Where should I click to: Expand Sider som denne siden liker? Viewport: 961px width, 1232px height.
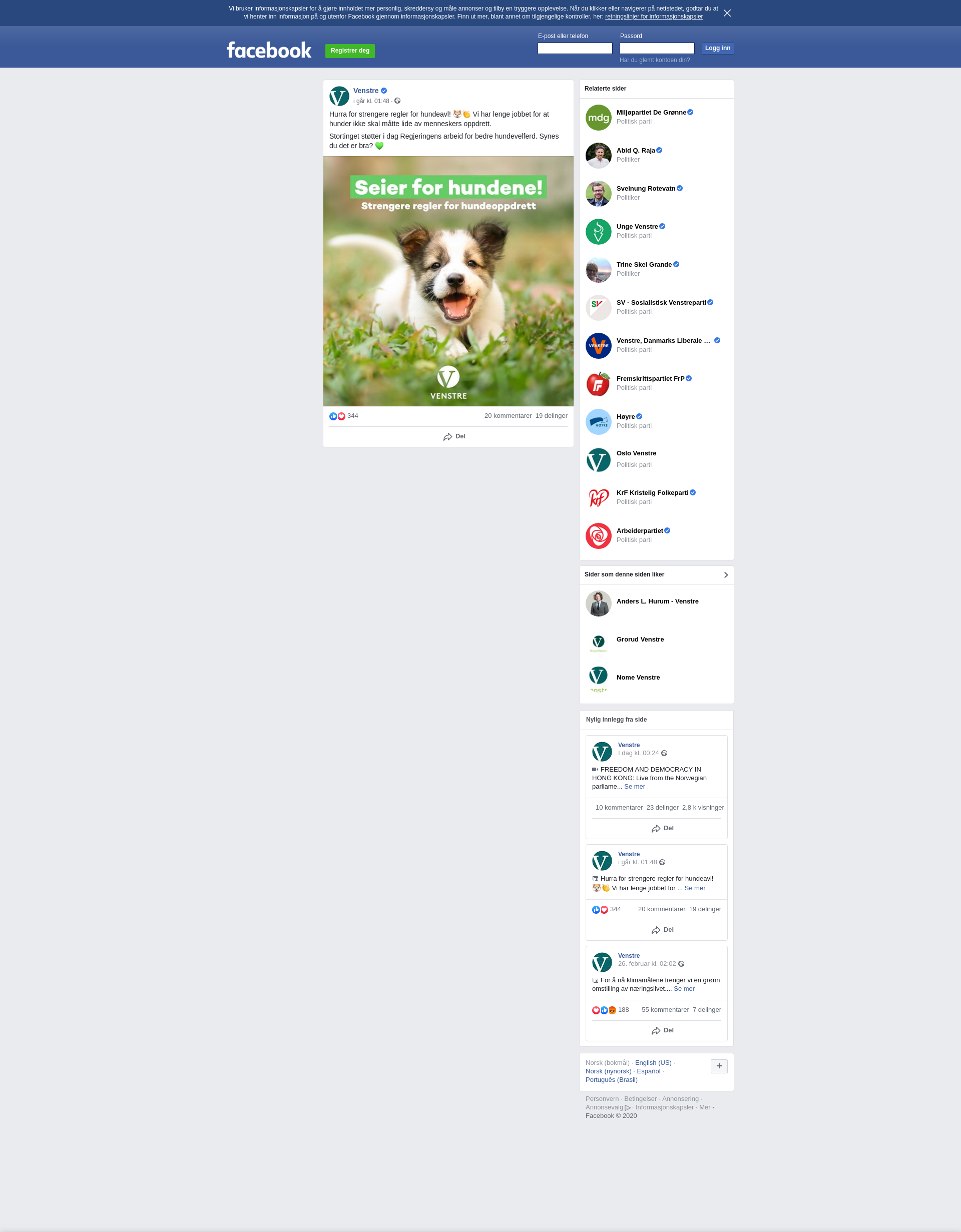(x=726, y=575)
